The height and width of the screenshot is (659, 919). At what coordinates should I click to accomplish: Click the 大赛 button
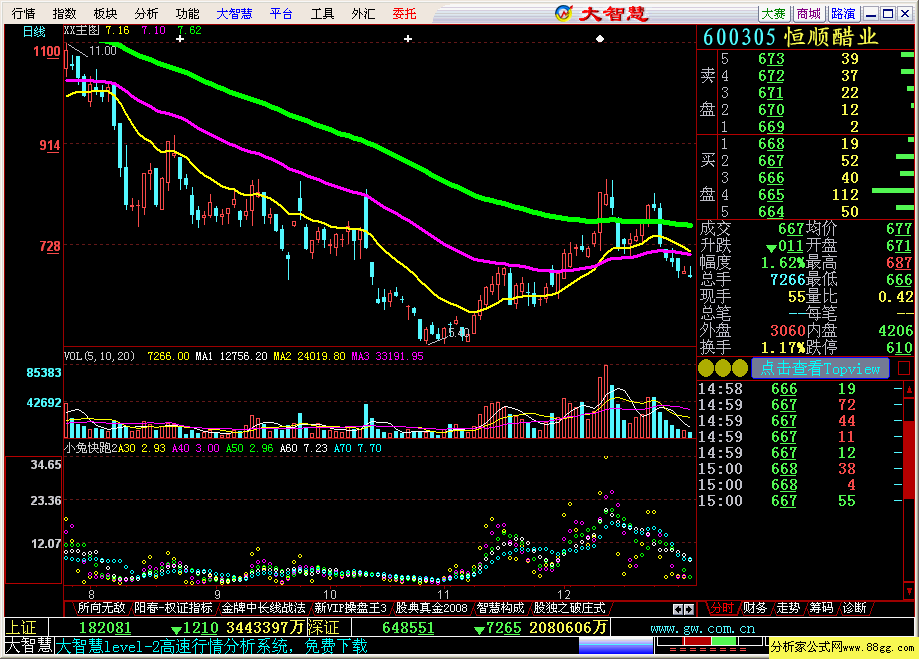(774, 13)
